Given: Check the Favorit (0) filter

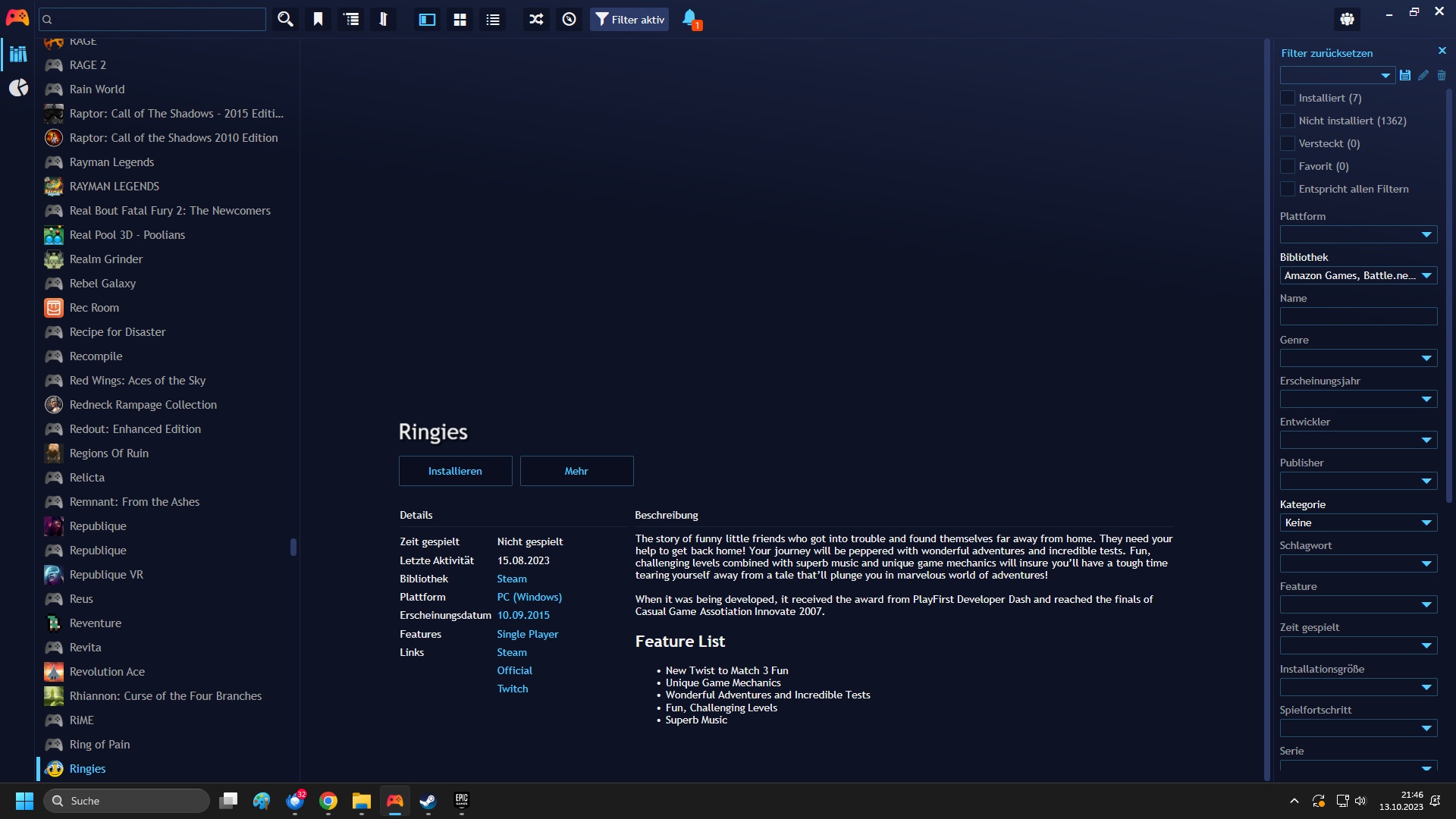Looking at the screenshot, I should click(x=1287, y=166).
